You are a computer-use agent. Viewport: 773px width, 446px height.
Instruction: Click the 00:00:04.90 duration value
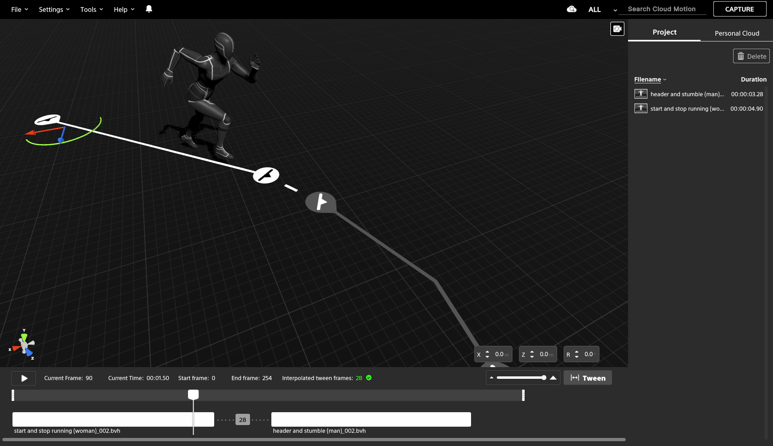(747, 109)
